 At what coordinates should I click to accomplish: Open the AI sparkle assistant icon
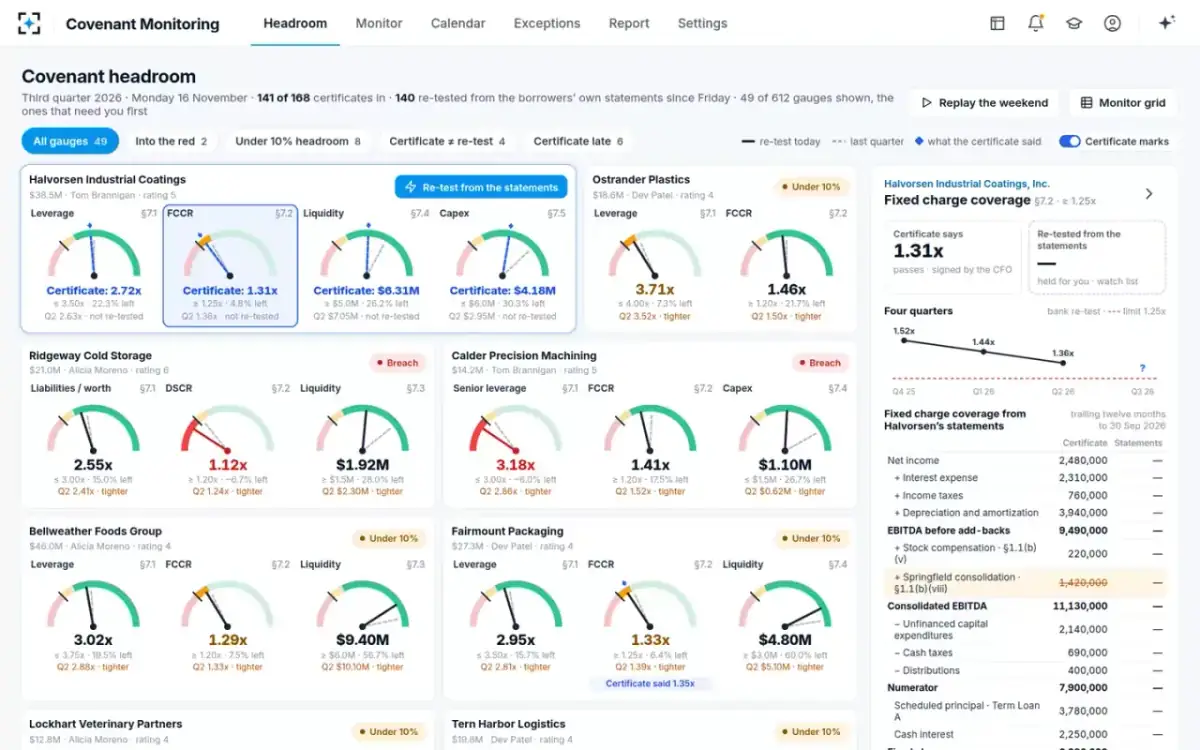click(1165, 23)
